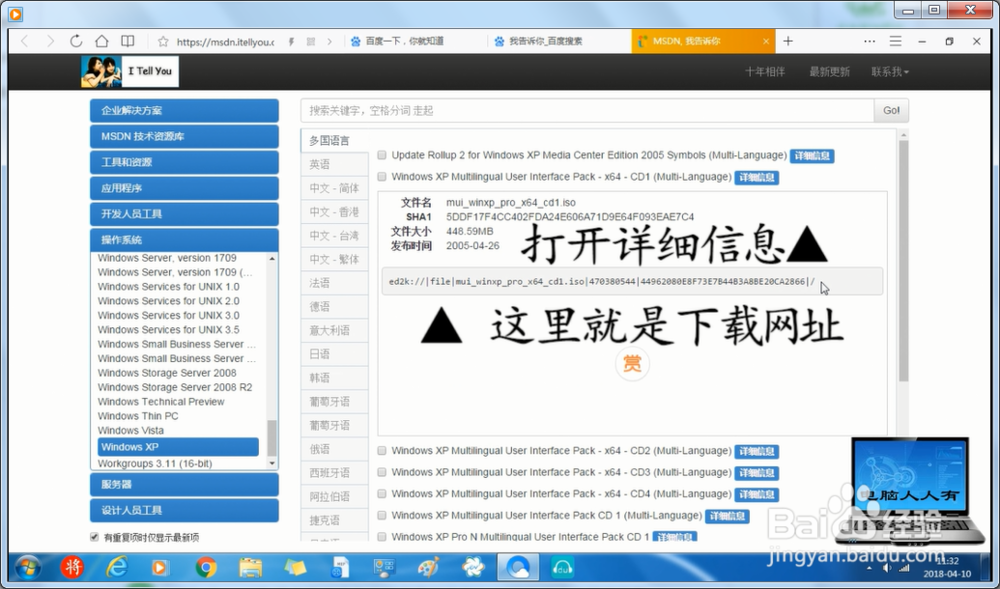The width and height of the screenshot is (1000, 589).
Task: Collapse the 操作系统 category
Action: 184,240
